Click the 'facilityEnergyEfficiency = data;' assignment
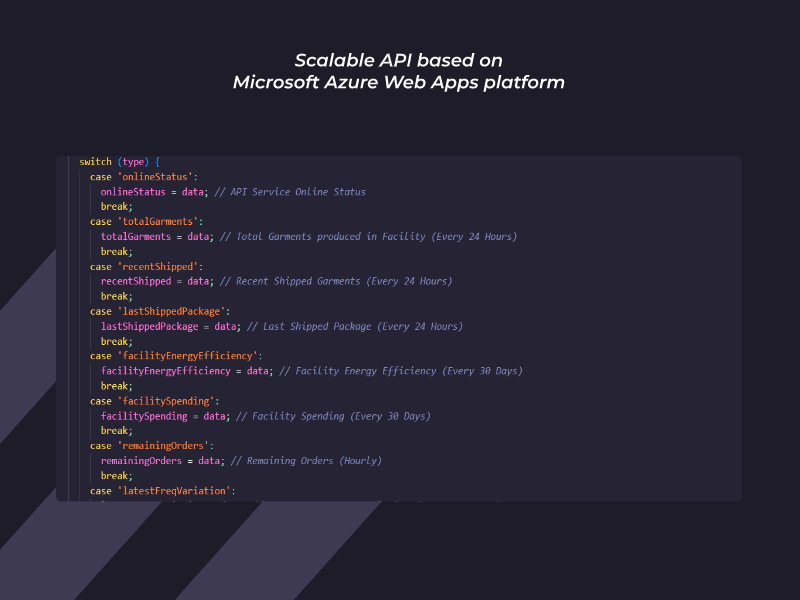800x600 pixels. click(187, 371)
